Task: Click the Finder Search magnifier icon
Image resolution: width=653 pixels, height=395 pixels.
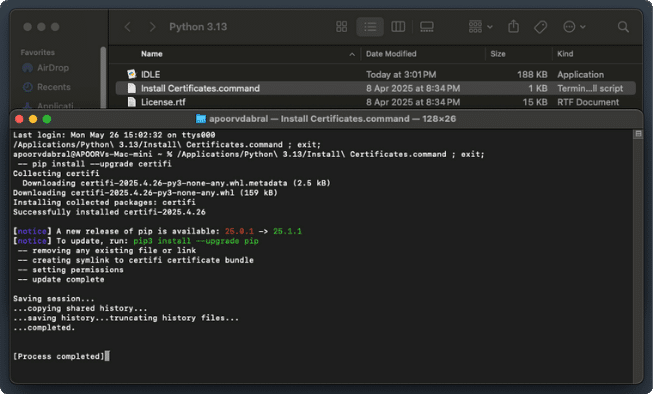Action: pyautogui.click(x=623, y=27)
